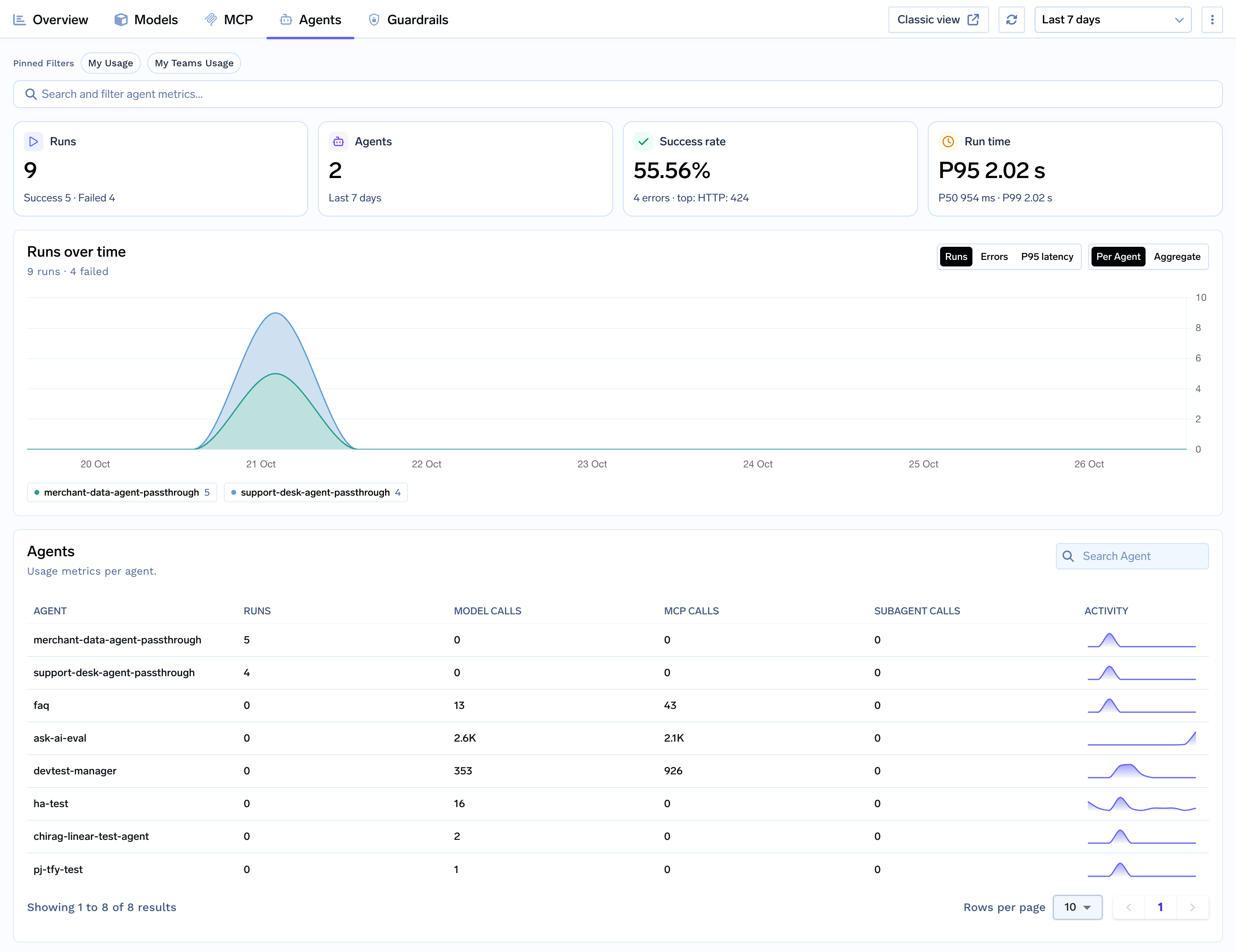The height and width of the screenshot is (952, 1236).
Task: Click the 55.56% success rate value
Action: point(672,170)
